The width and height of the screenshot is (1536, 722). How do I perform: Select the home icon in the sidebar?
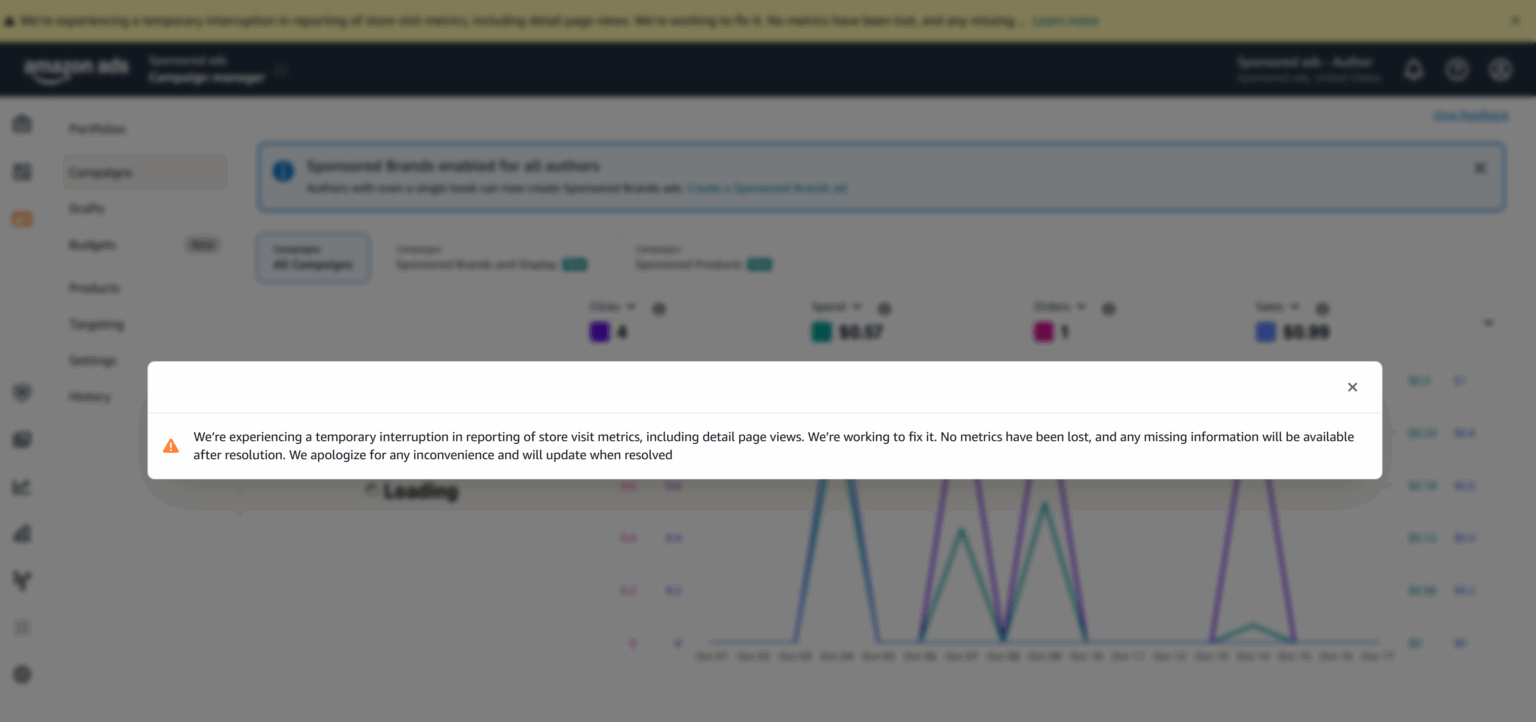coord(22,123)
